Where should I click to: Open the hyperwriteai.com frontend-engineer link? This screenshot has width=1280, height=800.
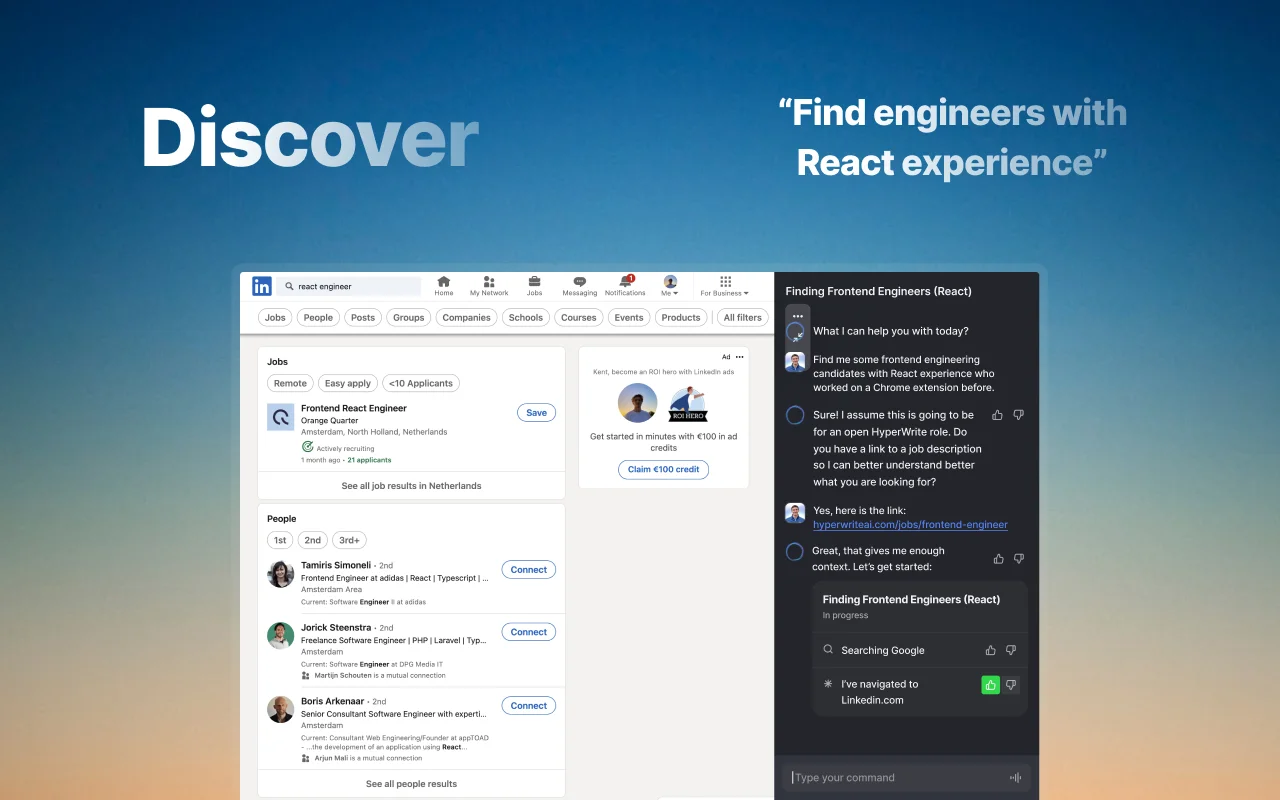[911, 524]
